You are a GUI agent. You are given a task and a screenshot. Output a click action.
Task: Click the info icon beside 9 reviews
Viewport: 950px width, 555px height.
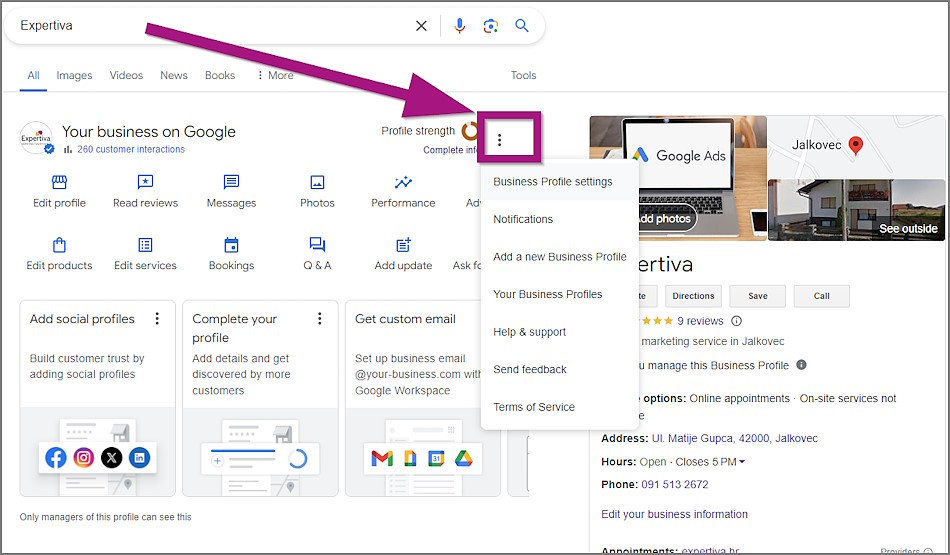point(736,321)
